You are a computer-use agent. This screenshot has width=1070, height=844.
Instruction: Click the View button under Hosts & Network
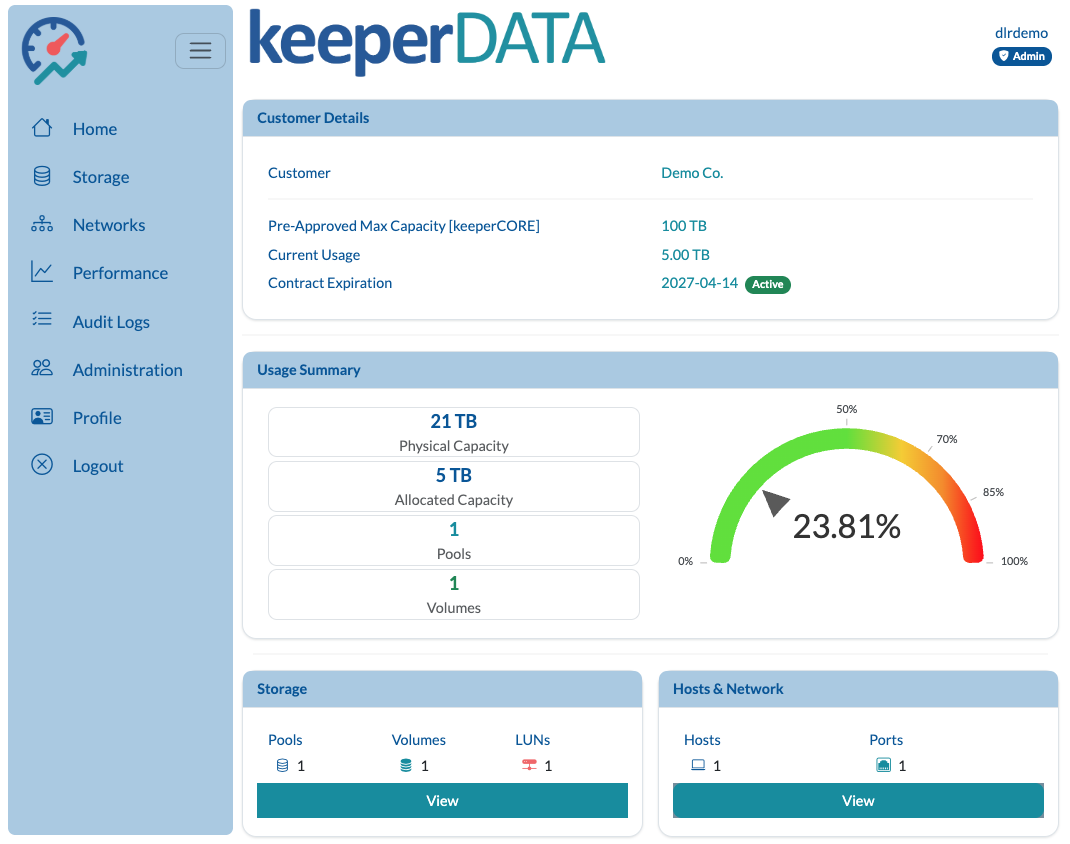click(858, 800)
